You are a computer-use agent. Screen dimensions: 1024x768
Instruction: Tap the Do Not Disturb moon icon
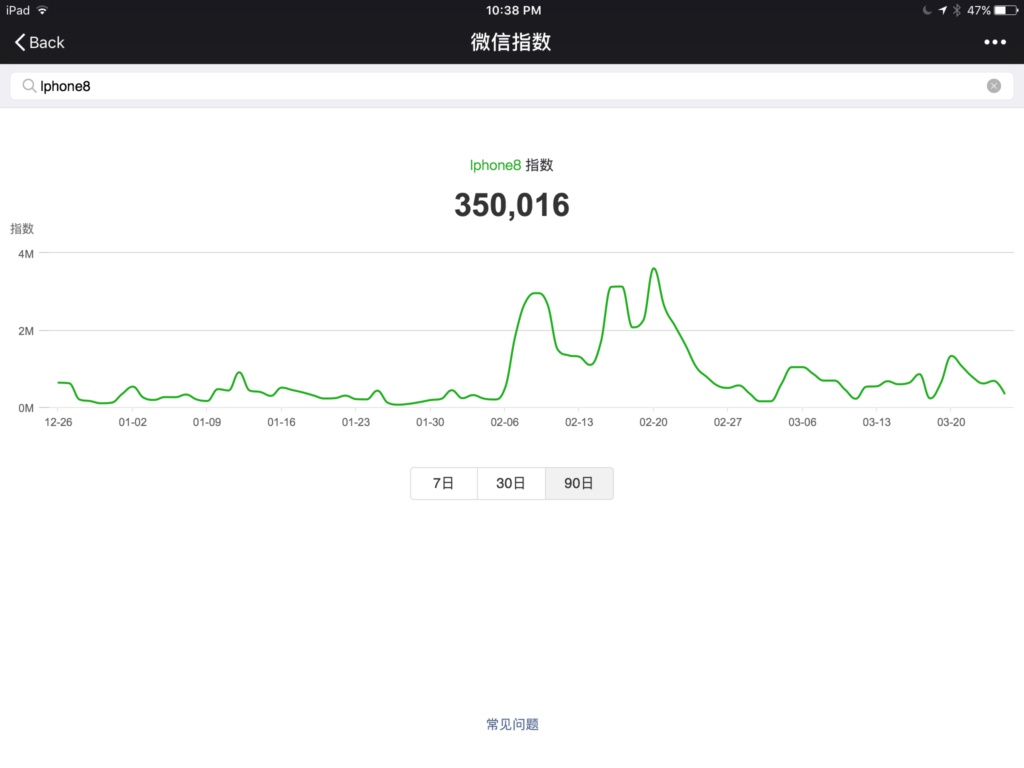point(926,10)
